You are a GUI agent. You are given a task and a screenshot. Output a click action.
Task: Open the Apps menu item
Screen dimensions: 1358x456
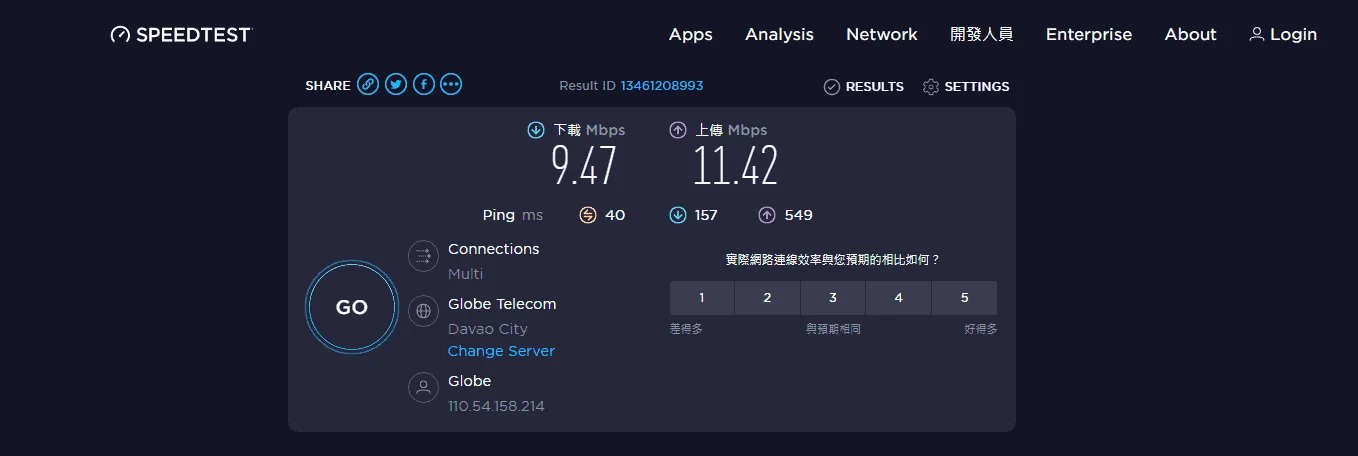(691, 34)
